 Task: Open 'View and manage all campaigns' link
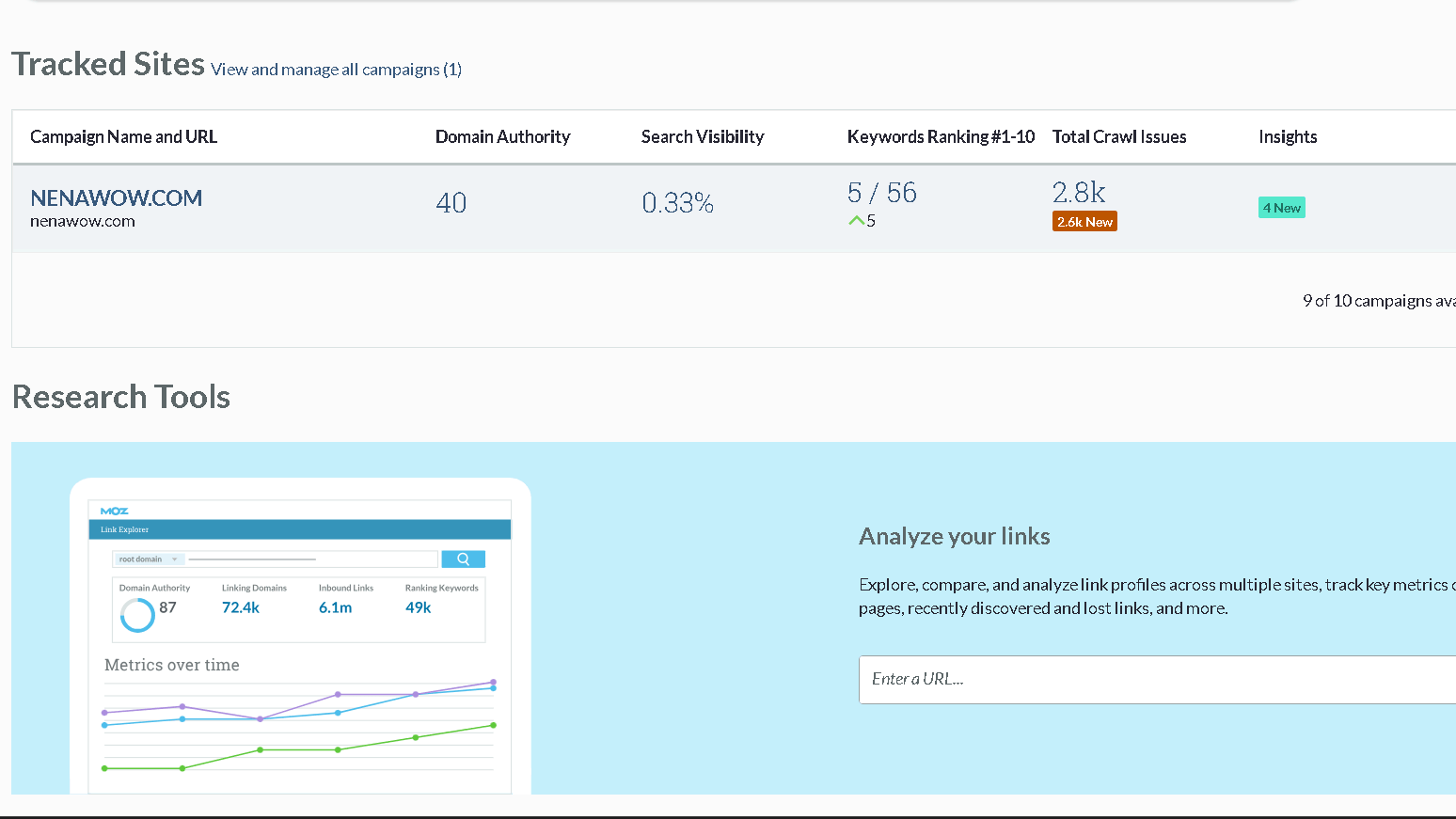click(336, 70)
